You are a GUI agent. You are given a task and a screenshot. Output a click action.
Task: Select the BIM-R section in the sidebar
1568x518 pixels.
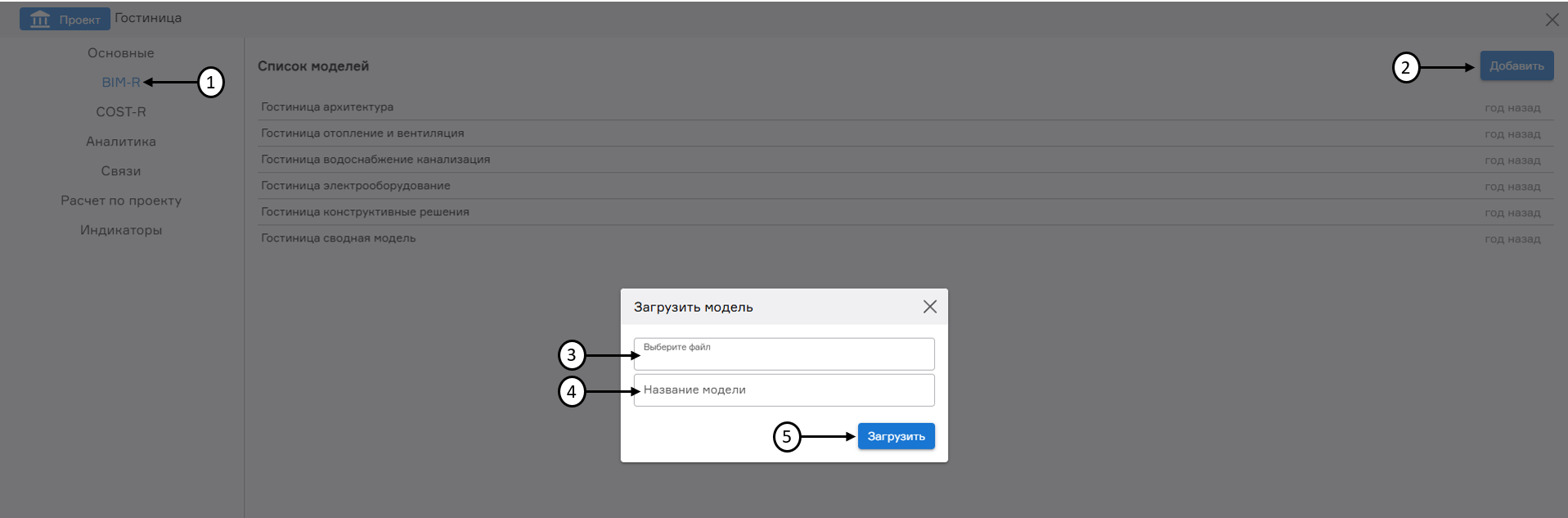pyautogui.click(x=119, y=82)
